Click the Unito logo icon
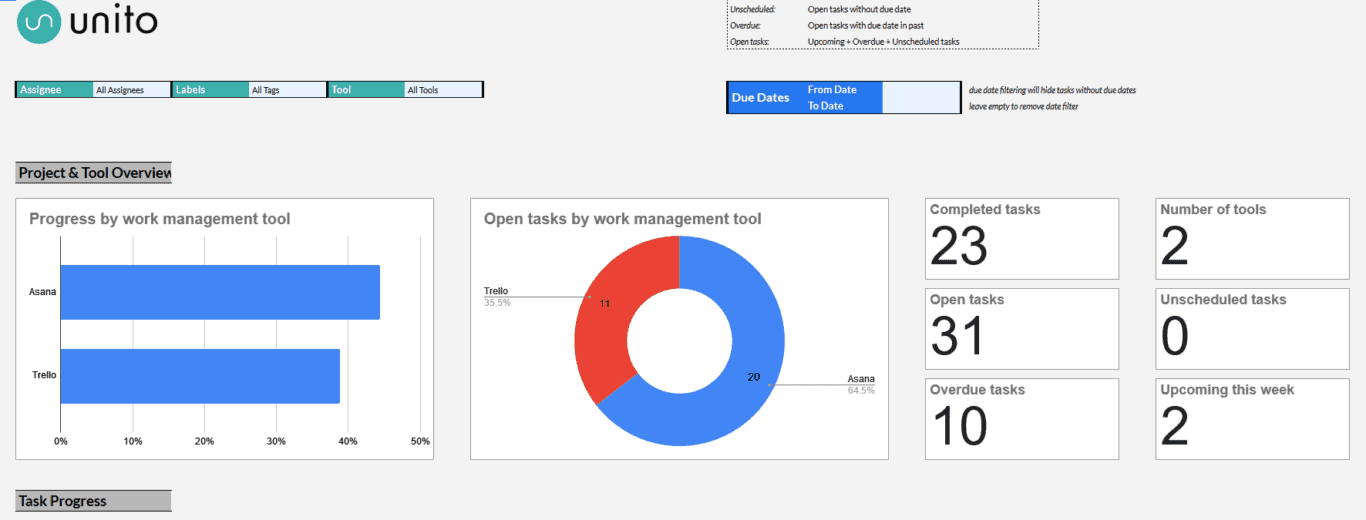This screenshot has height=520, width=1366. click(x=39, y=22)
